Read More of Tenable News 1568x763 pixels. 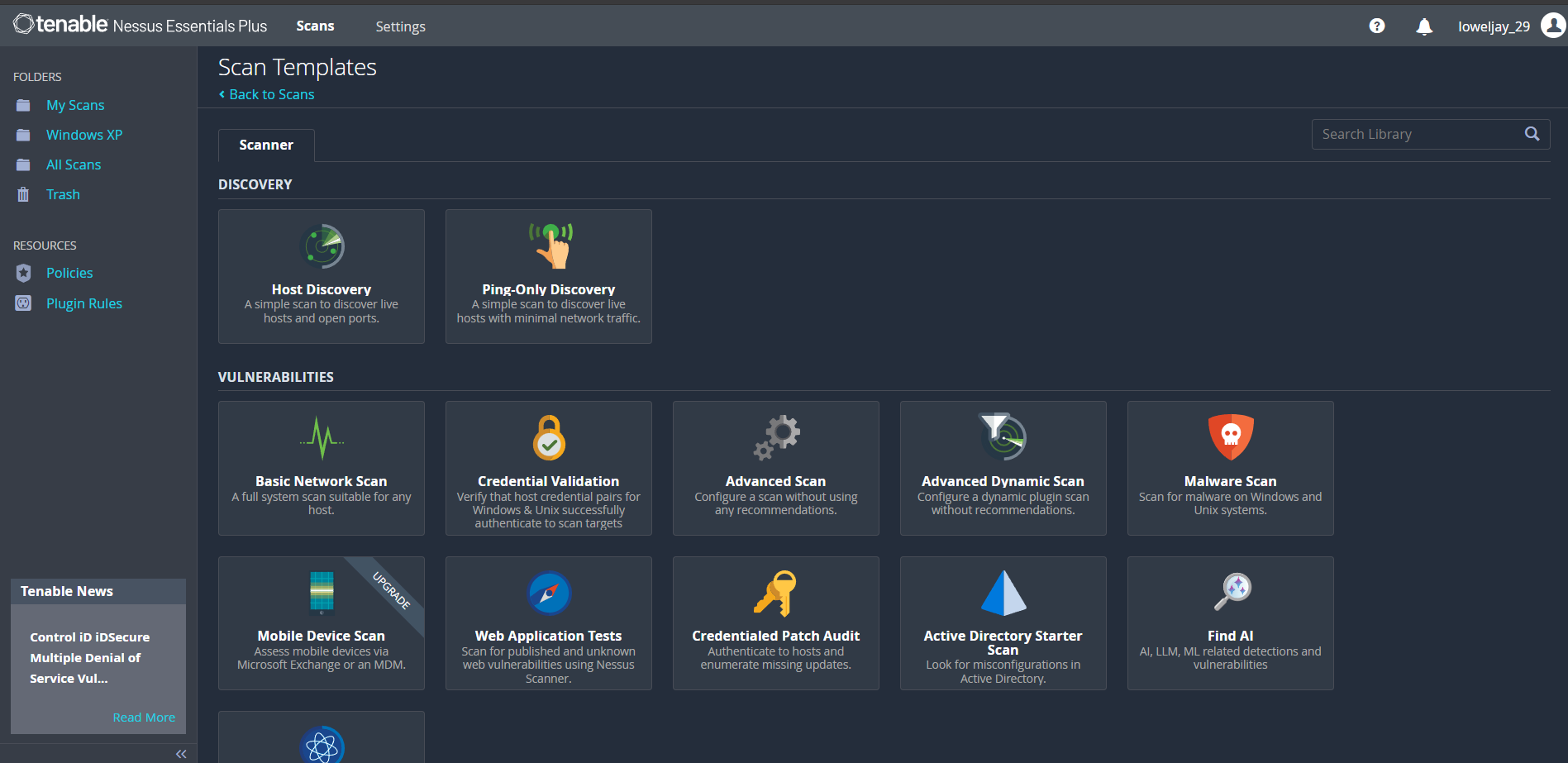click(x=144, y=718)
